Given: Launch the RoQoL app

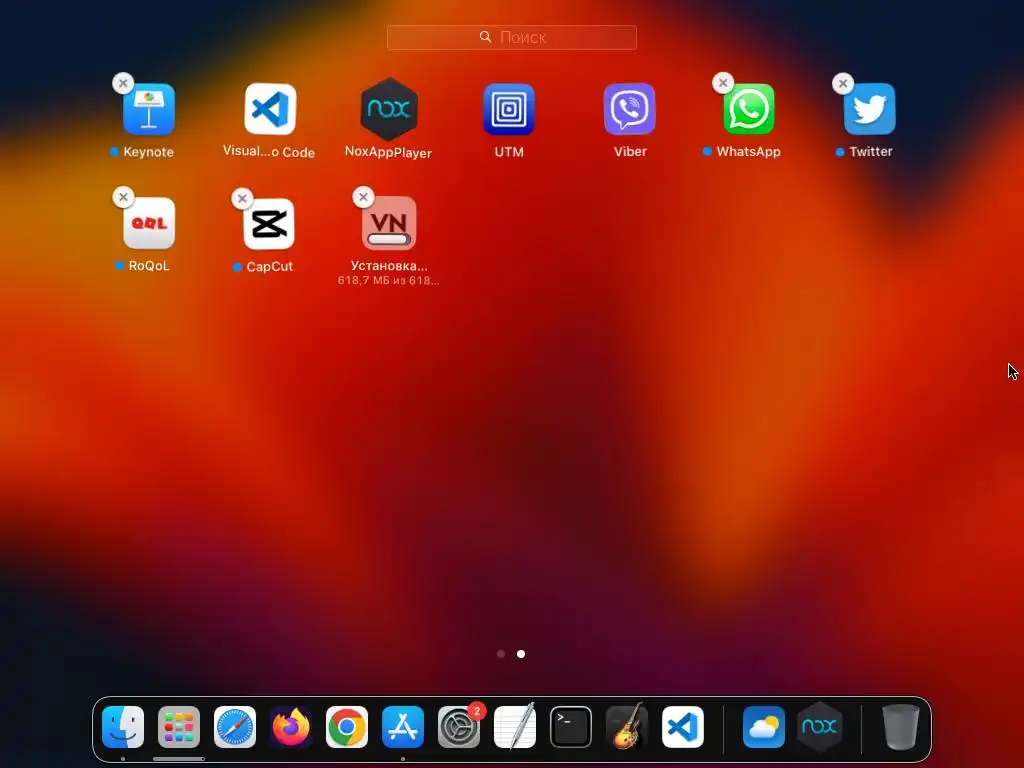Looking at the screenshot, I should click(149, 223).
